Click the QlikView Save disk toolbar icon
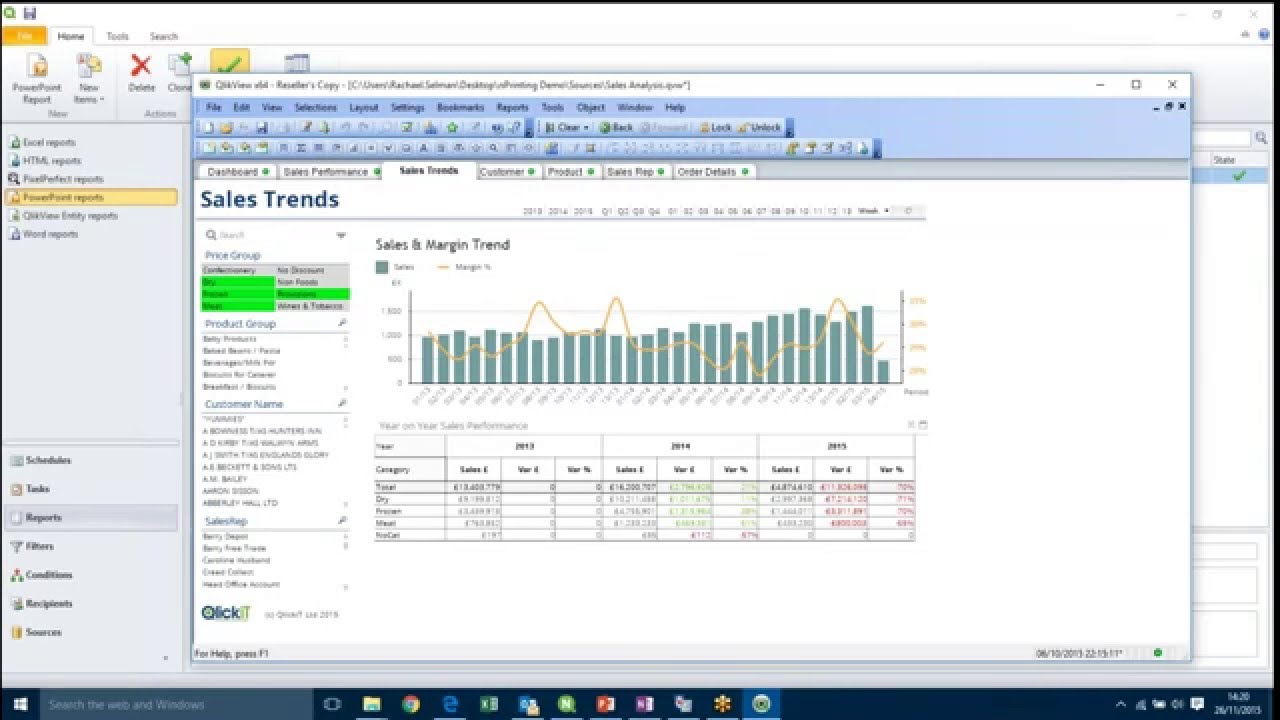This screenshot has height=720, width=1280. click(x=261, y=127)
